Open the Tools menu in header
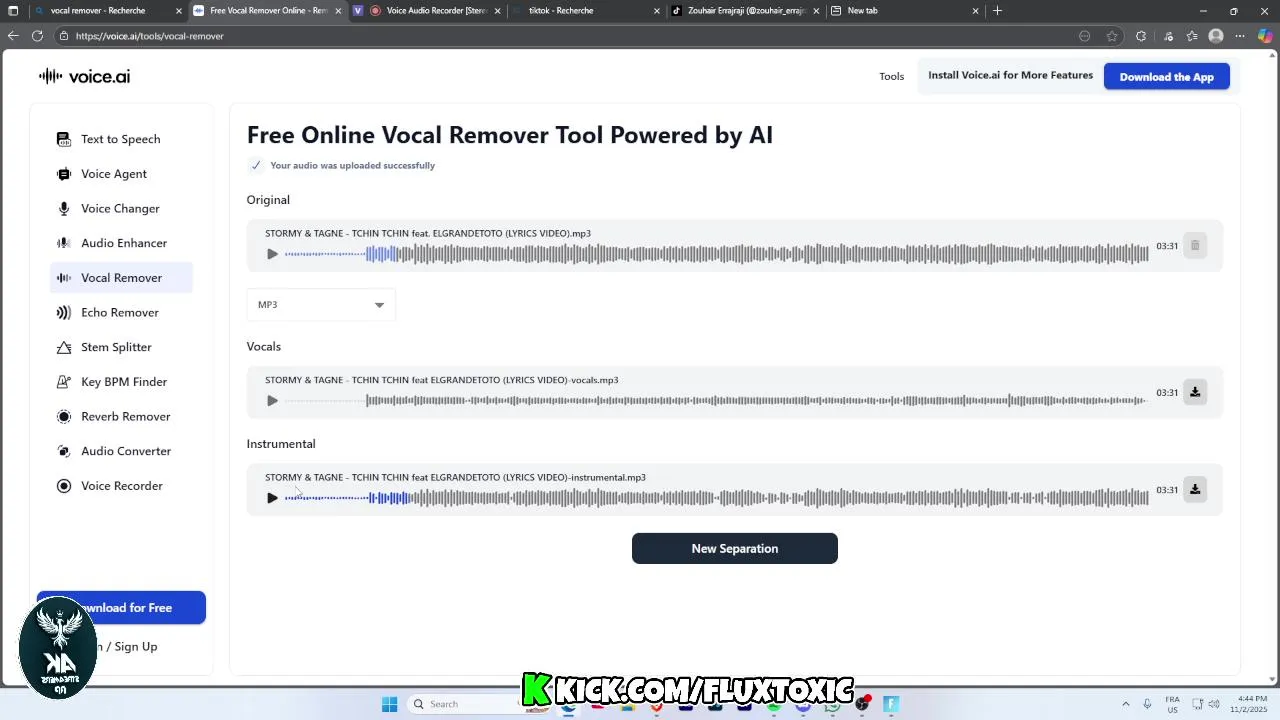Image resolution: width=1280 pixels, height=720 pixels. point(891,76)
